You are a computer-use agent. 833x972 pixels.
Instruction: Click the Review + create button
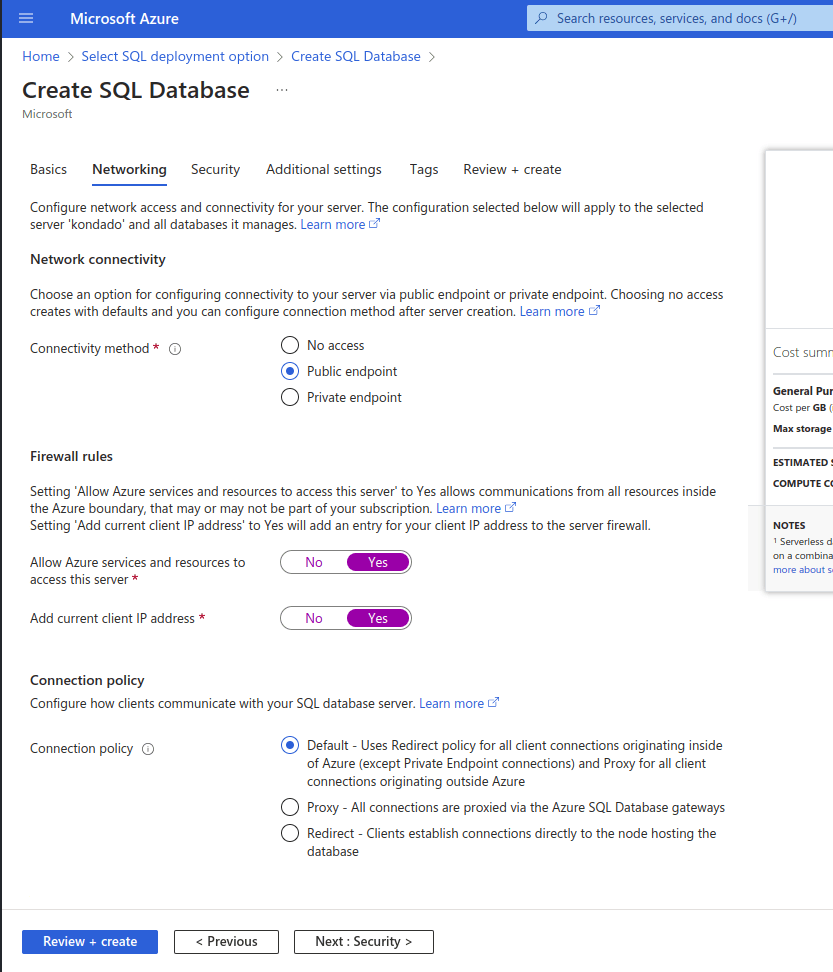tap(89, 941)
